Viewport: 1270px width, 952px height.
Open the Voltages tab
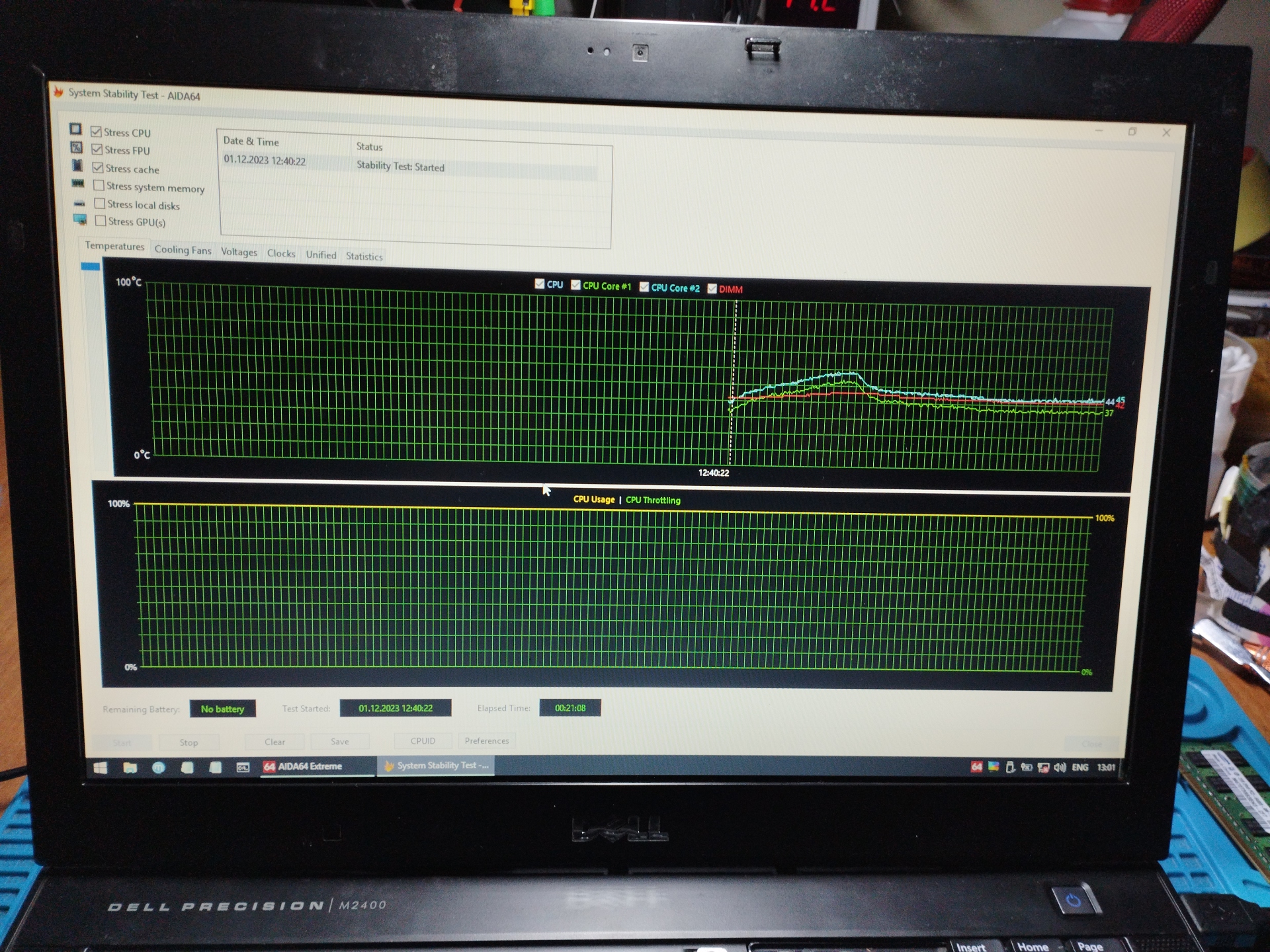click(239, 252)
